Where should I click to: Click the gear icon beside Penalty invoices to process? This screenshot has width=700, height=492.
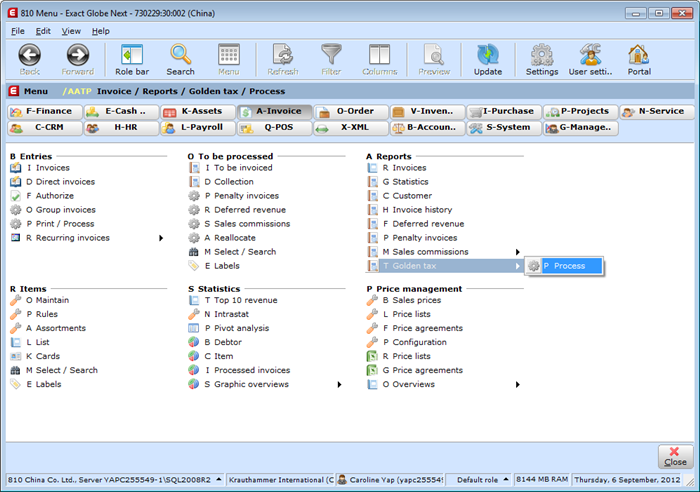coord(194,196)
